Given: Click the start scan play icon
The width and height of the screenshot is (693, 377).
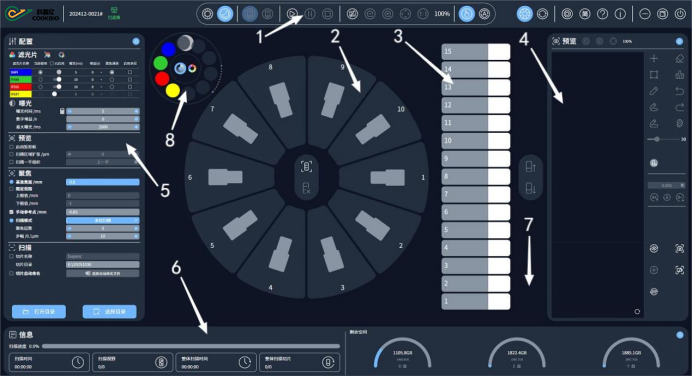Looking at the screenshot, I should click(292, 14).
